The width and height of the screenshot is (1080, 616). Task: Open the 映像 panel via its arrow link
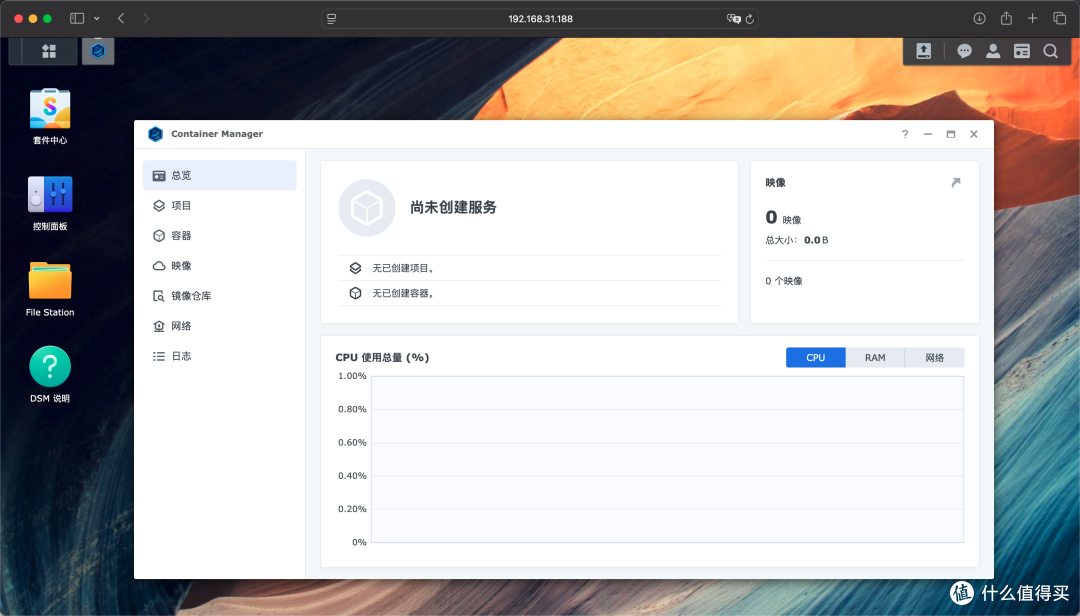point(955,182)
